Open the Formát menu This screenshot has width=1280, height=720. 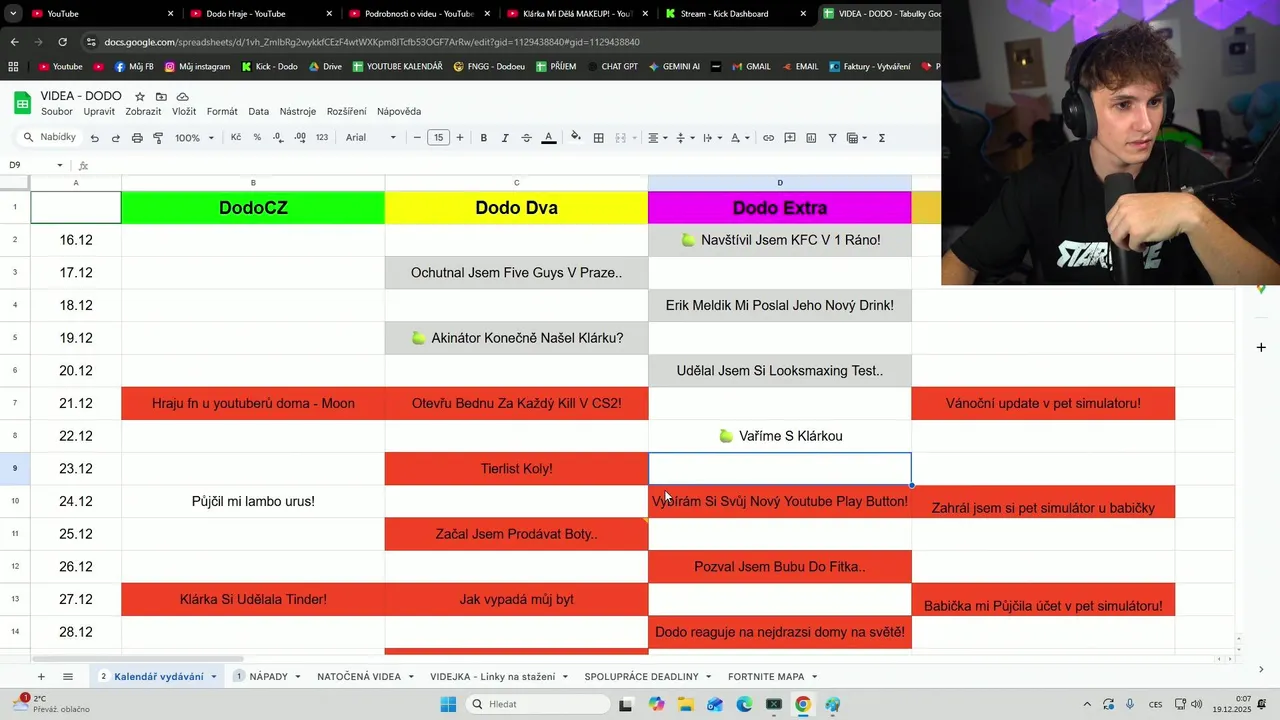click(x=222, y=112)
